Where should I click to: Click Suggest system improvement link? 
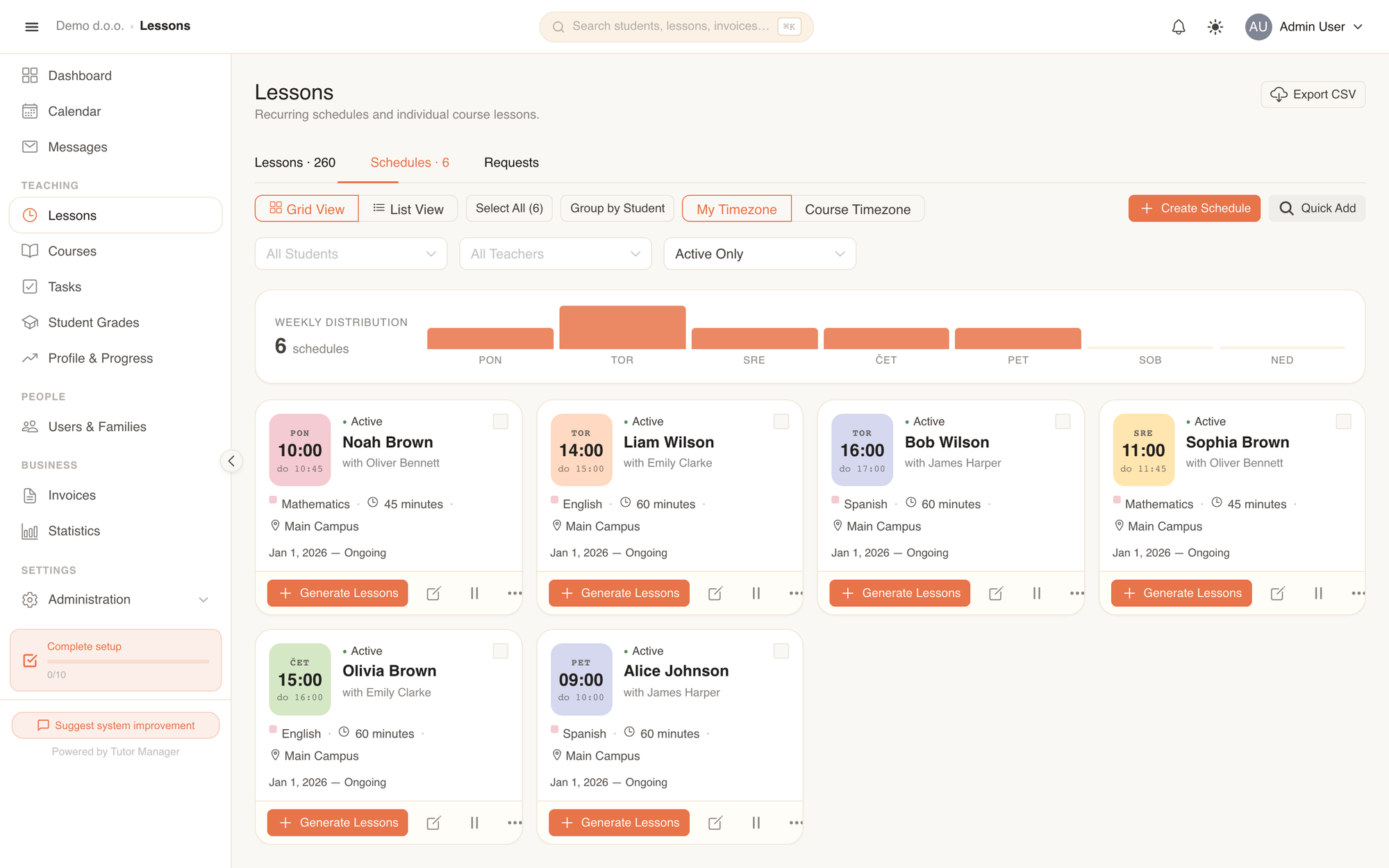click(115, 725)
